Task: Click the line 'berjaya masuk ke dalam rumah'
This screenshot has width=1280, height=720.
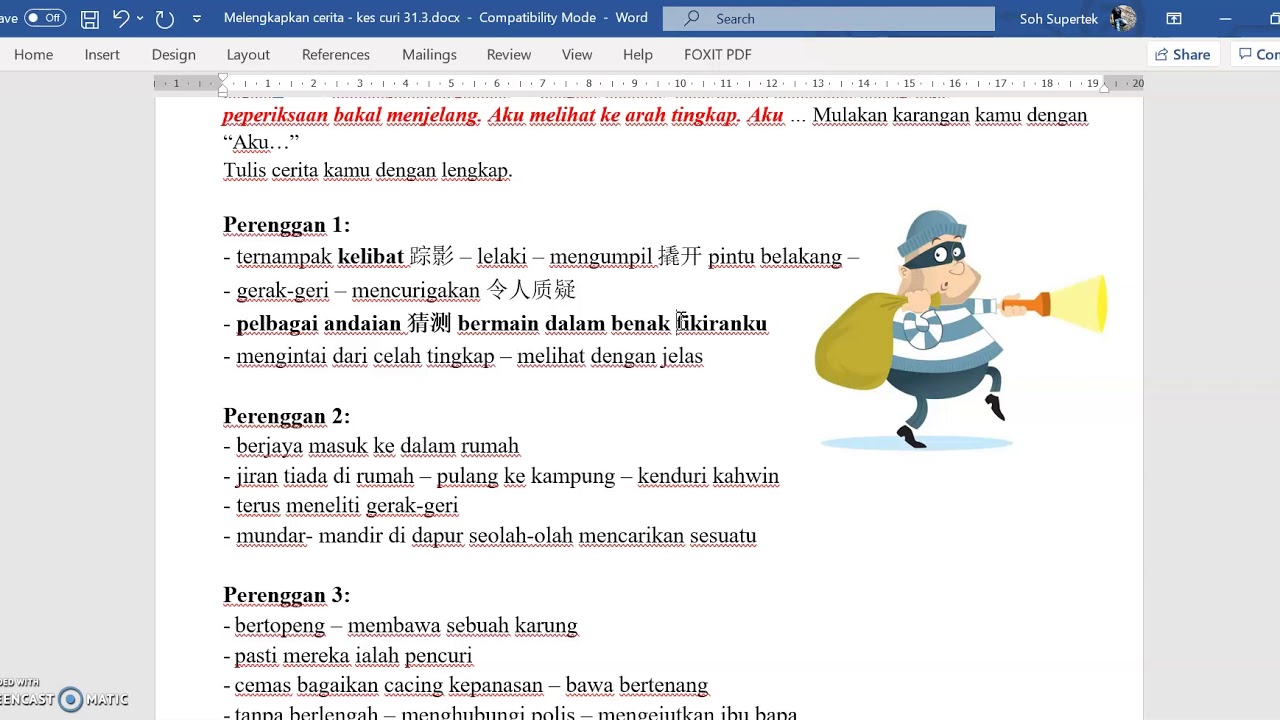Action: (377, 446)
